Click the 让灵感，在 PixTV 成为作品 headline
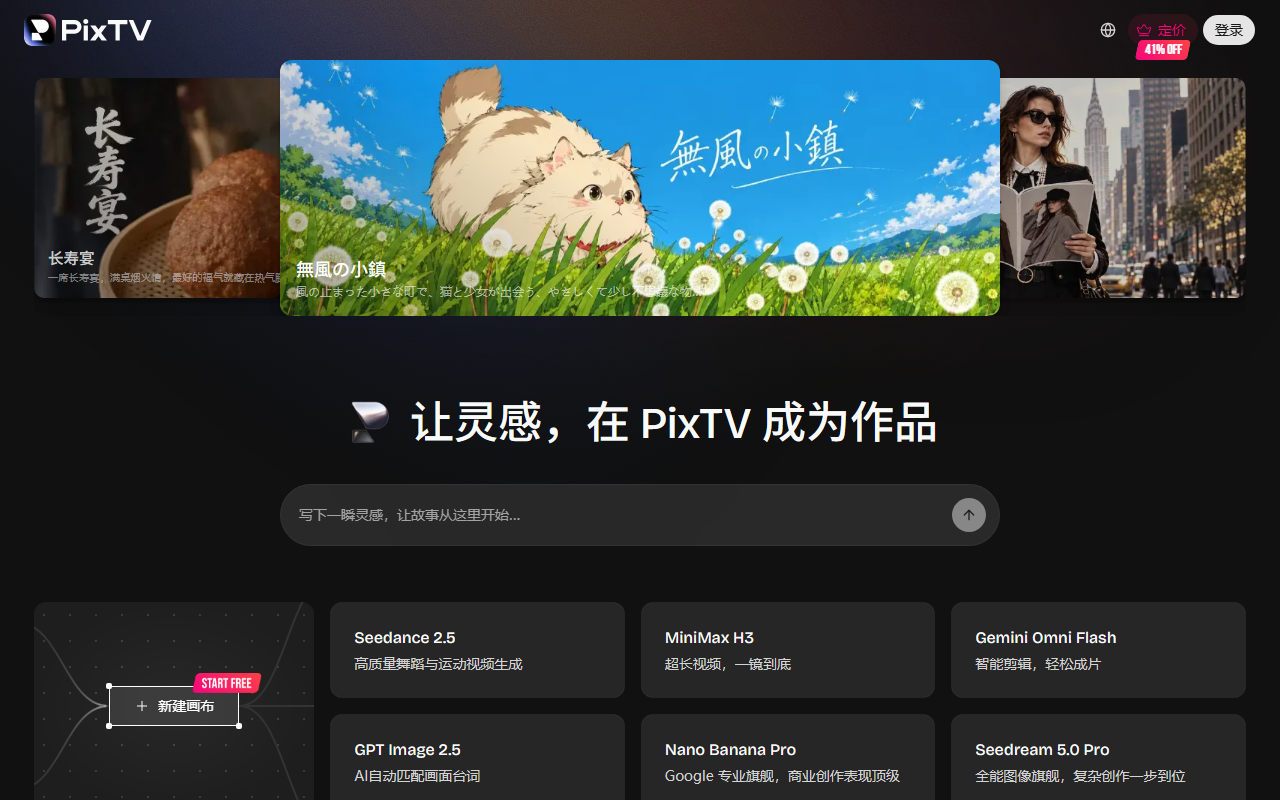1280x800 pixels. (674, 423)
